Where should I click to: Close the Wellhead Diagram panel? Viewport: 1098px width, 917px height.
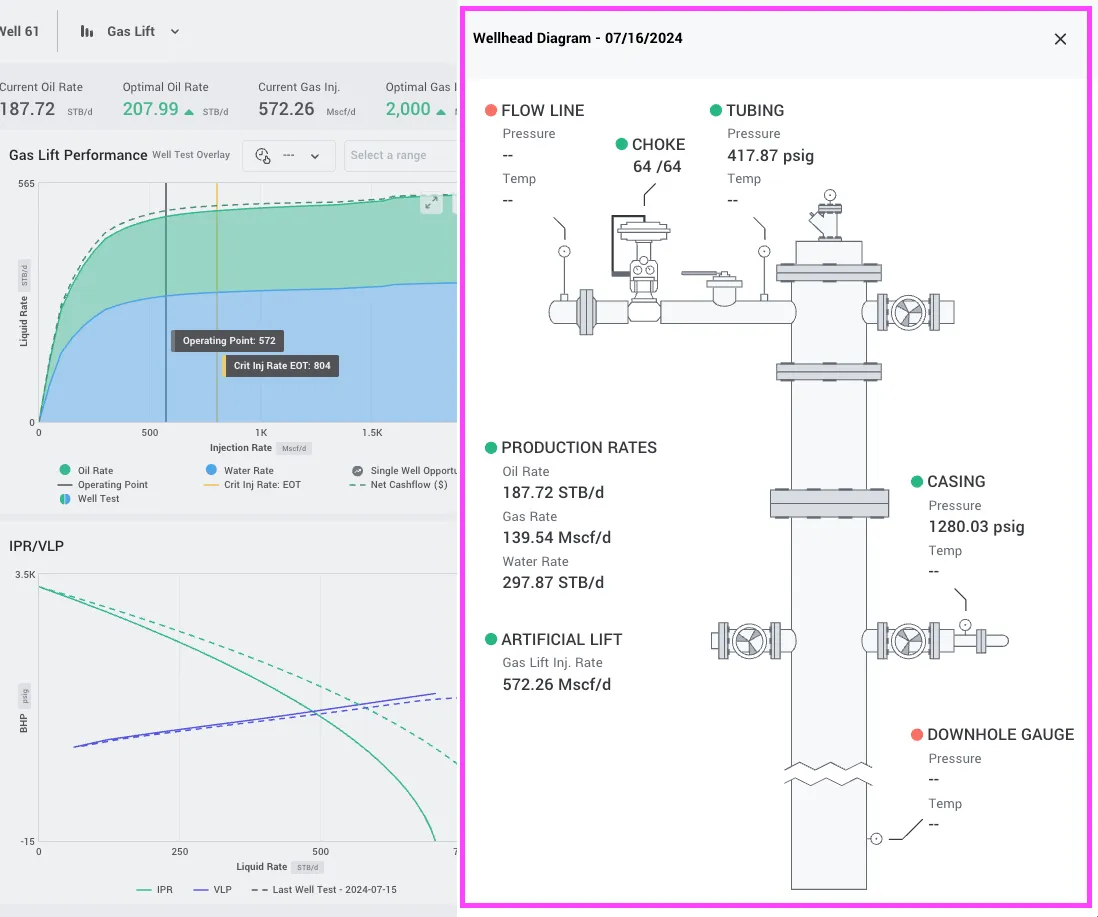coord(1060,39)
